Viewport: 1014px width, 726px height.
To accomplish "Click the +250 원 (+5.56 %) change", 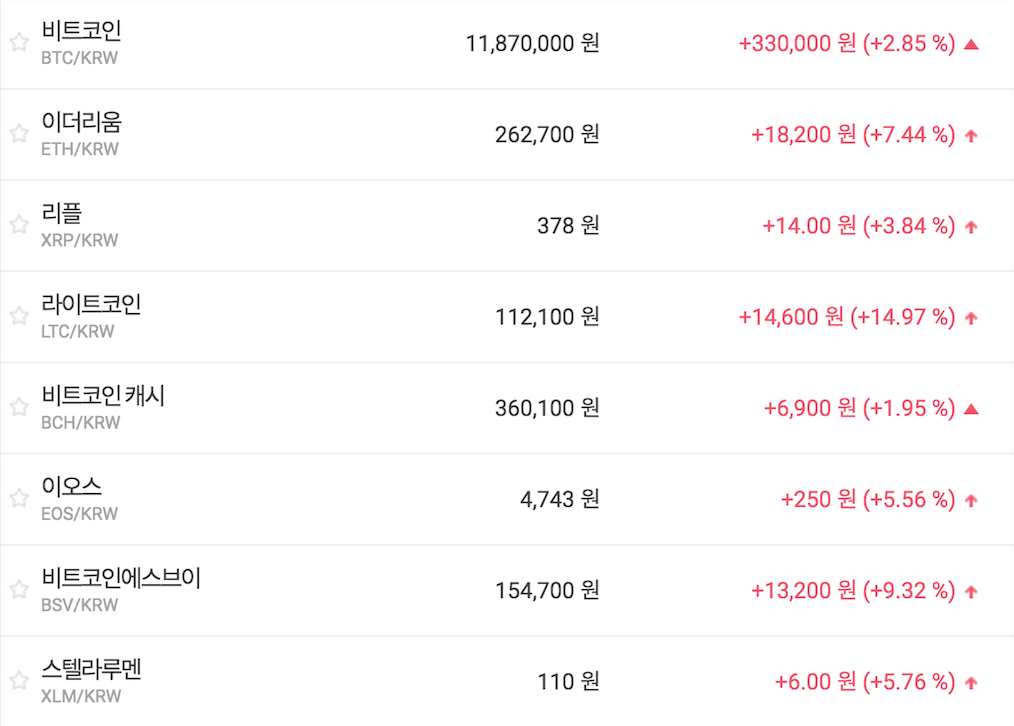I will pyautogui.click(x=867, y=499).
